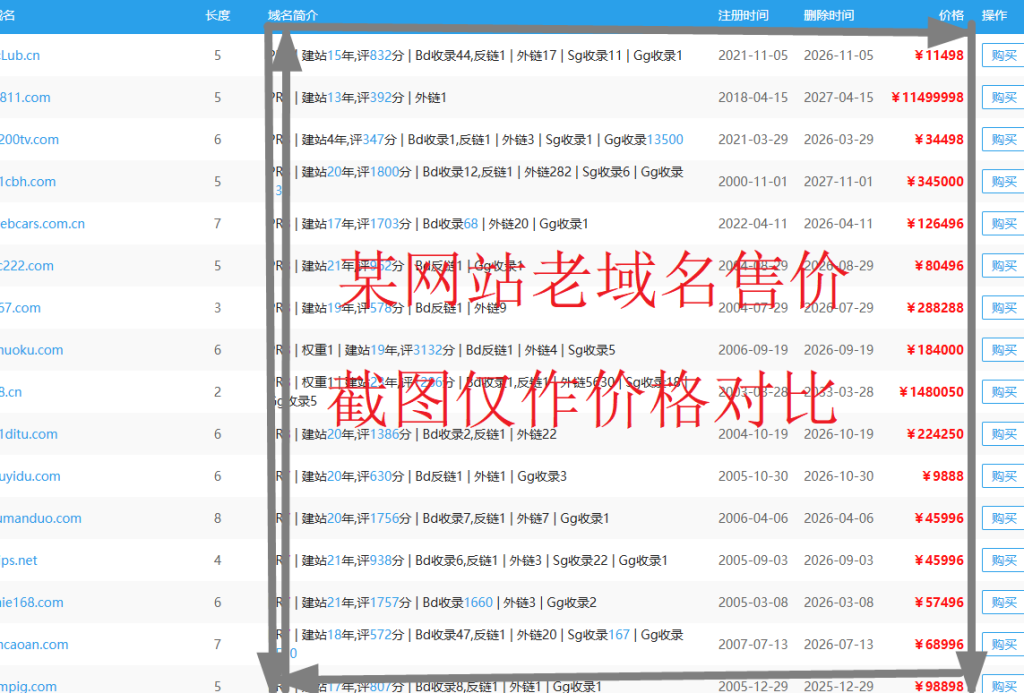Open the nie168.com domain link
This screenshot has width=1024, height=693.
coord(32,602)
